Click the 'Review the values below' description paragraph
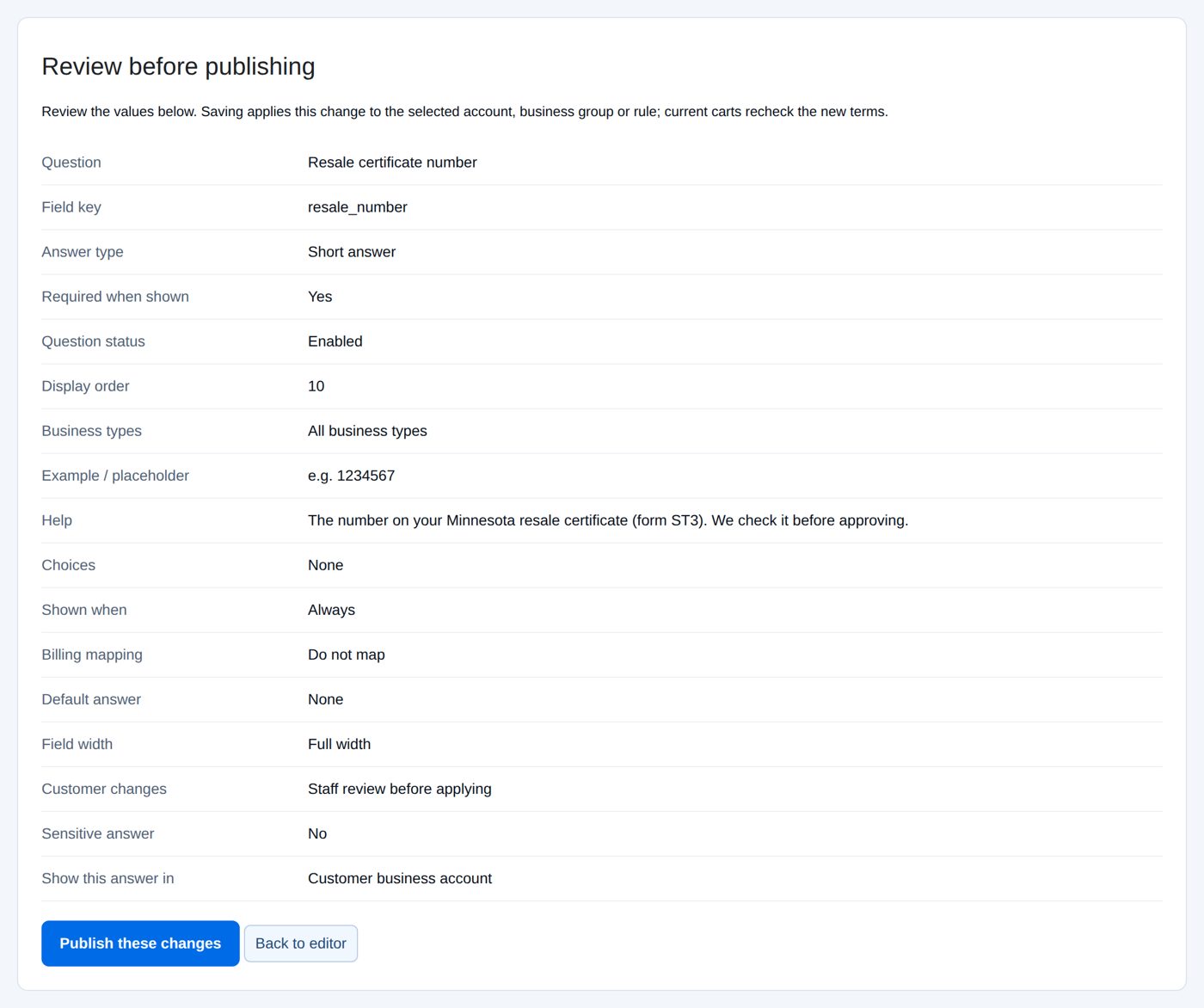 tap(464, 112)
